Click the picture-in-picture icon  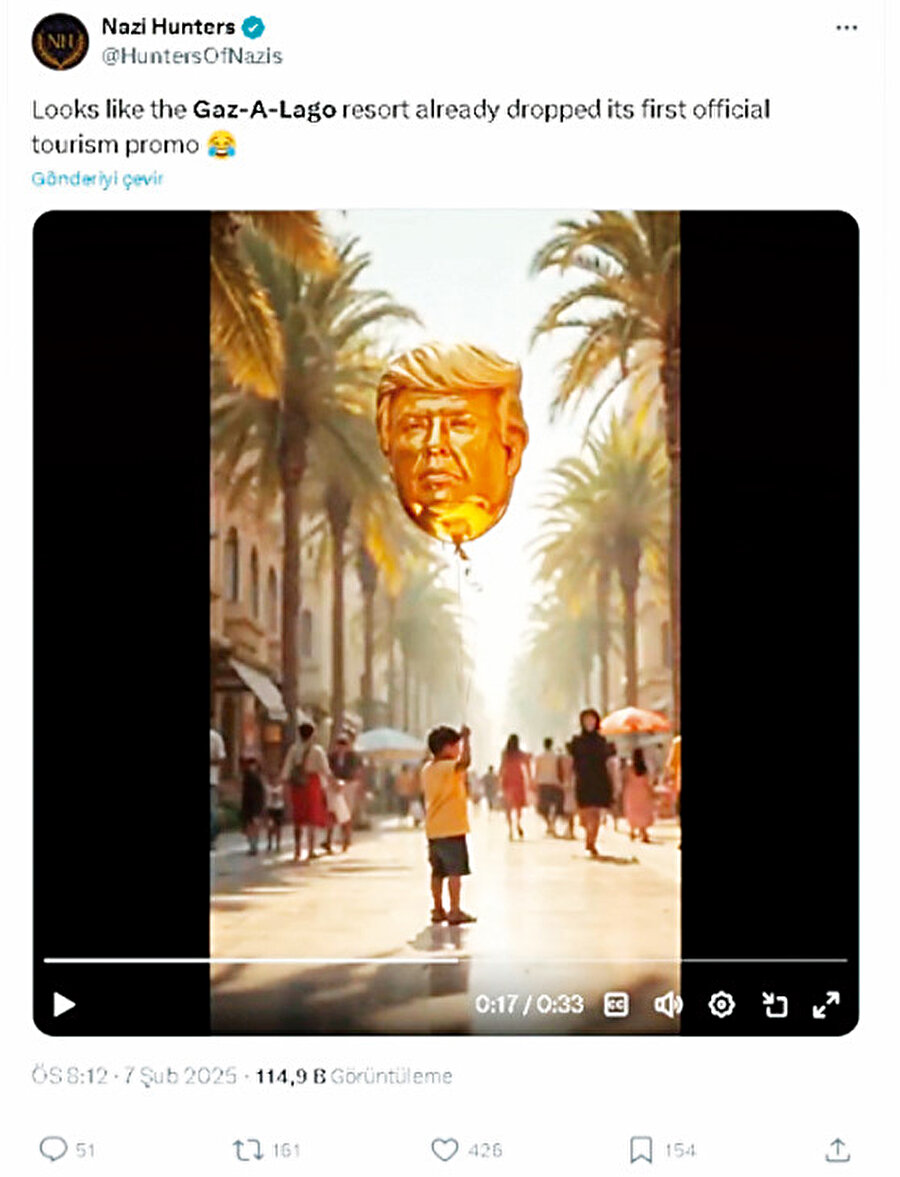tap(773, 1004)
